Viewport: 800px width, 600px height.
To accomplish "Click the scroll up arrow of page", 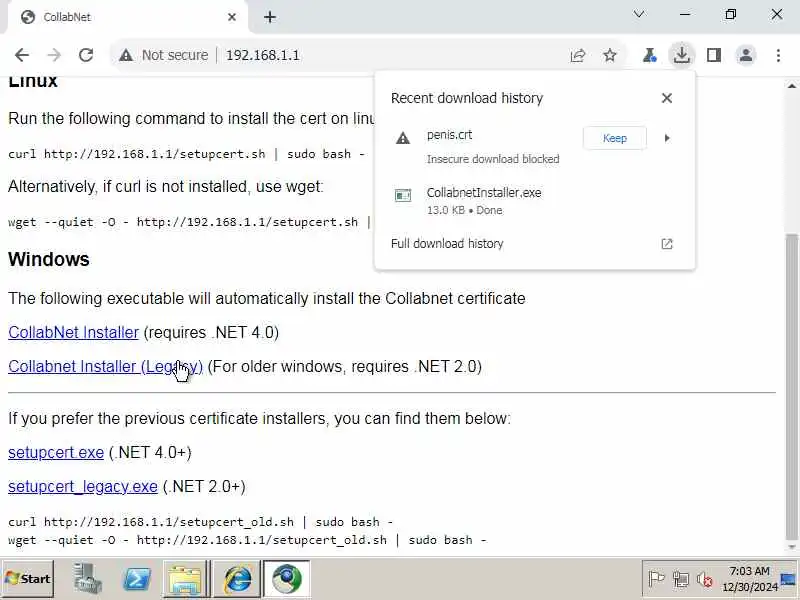I will click(x=791, y=85).
